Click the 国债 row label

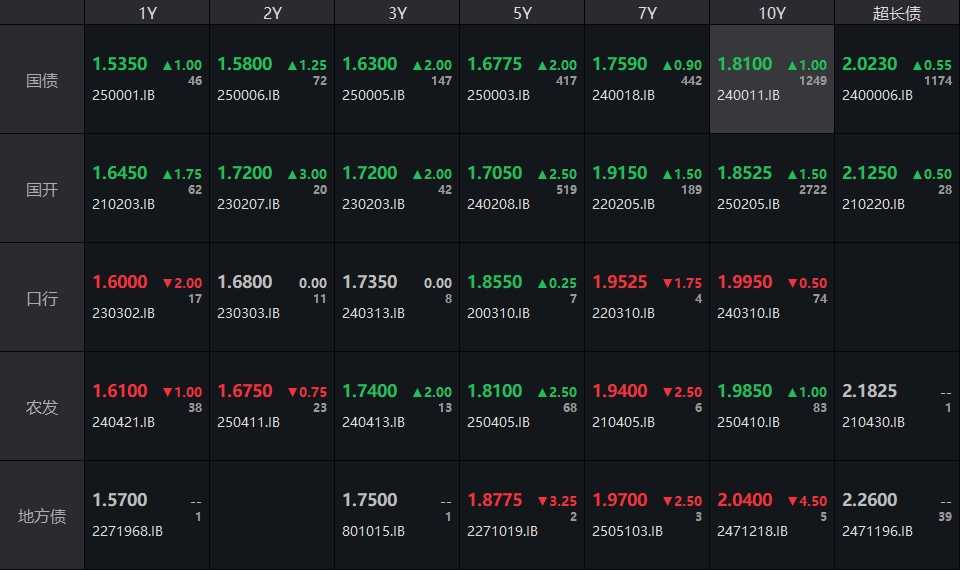42,80
